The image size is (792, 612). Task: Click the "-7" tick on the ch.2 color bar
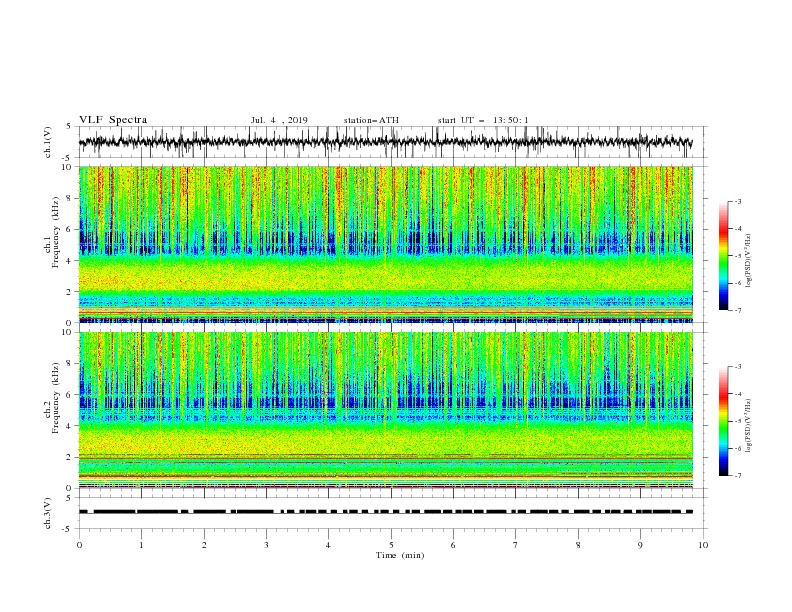point(738,476)
